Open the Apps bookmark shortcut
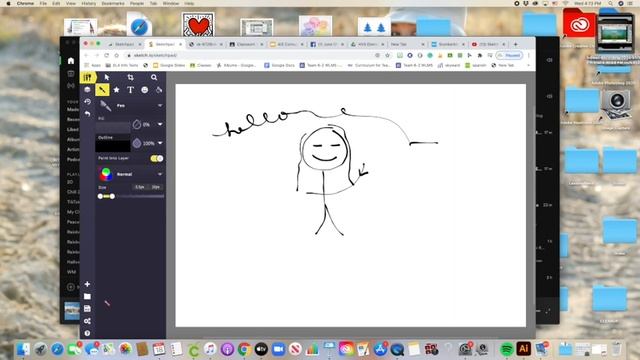This screenshot has height=360, width=640. tap(93, 65)
